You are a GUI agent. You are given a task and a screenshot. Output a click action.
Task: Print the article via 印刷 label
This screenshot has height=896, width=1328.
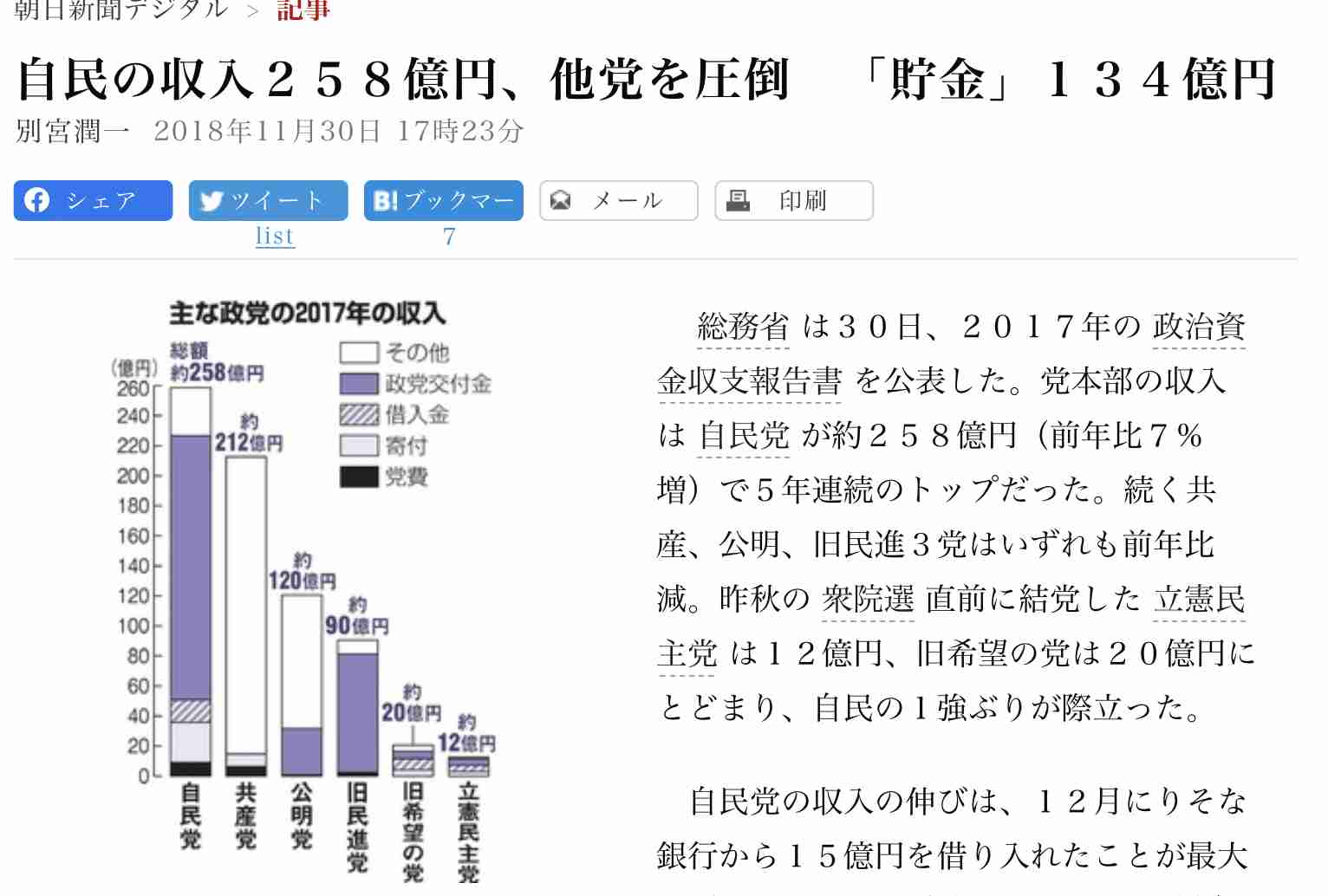point(803,201)
